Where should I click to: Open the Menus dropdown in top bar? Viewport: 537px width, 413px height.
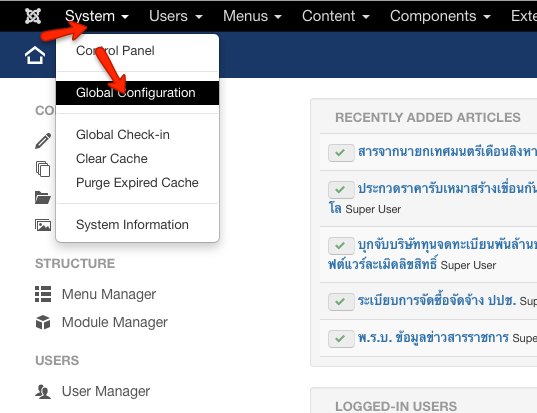tap(252, 16)
